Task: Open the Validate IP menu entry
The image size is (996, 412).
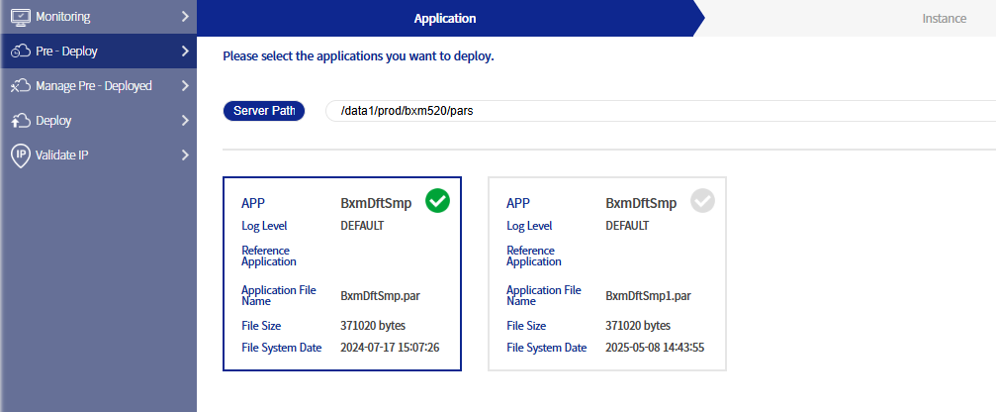Action: point(62,155)
